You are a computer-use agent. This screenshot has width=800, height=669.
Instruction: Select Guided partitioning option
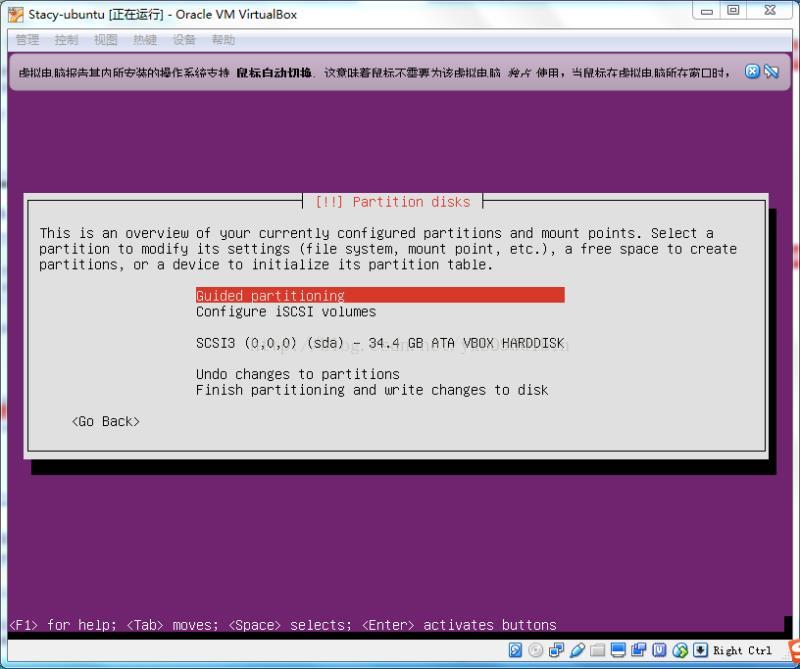tap(380, 295)
